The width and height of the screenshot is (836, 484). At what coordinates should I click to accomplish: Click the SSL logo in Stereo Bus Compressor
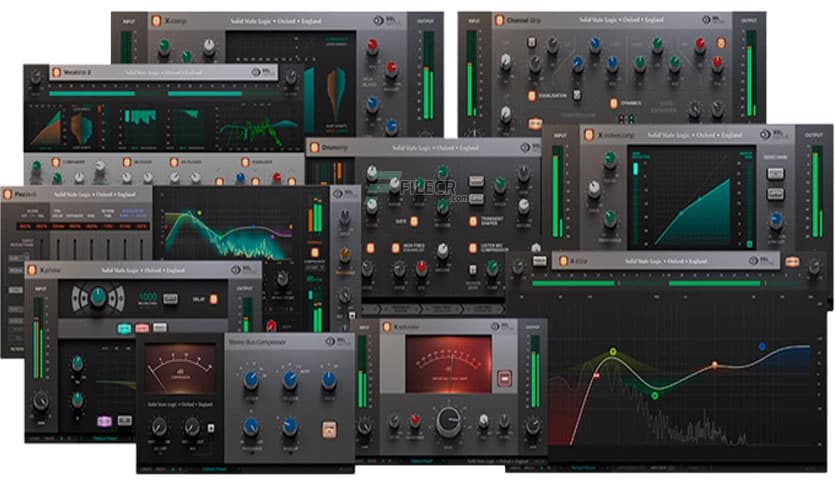click(x=337, y=342)
